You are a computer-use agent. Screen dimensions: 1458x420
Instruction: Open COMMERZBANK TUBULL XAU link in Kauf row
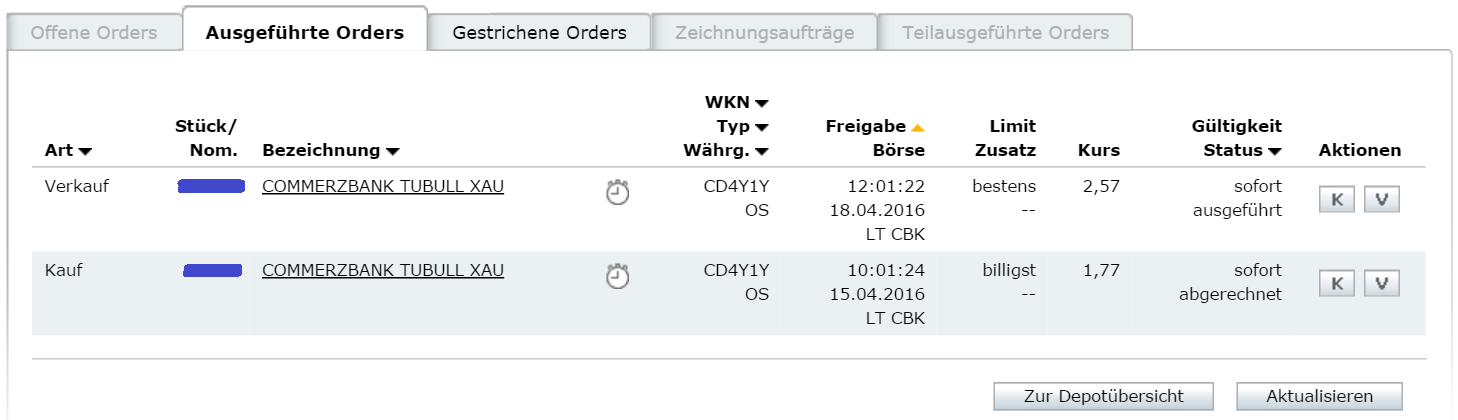pyautogui.click(x=383, y=270)
